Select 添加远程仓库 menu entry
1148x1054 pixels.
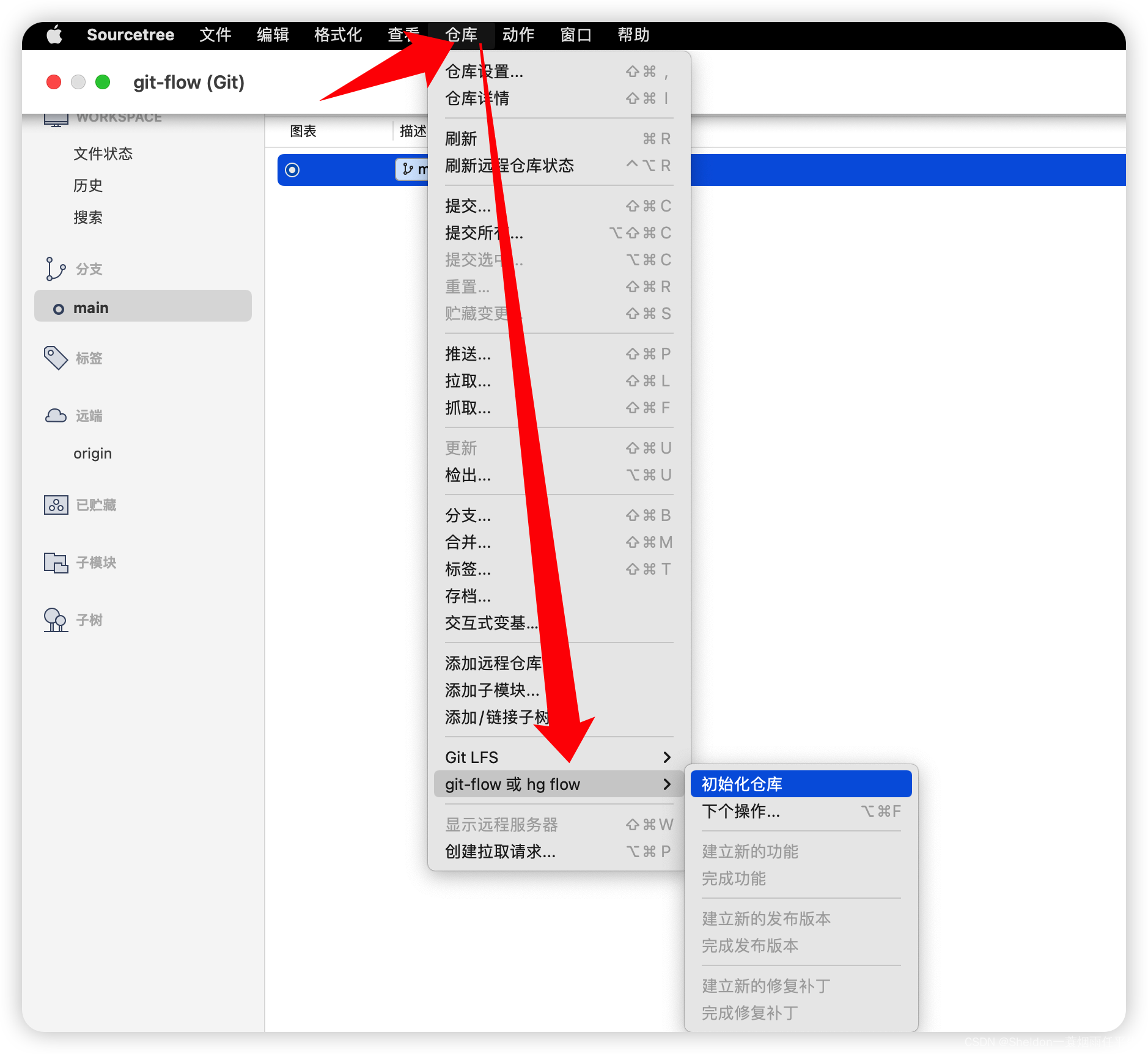click(x=559, y=663)
